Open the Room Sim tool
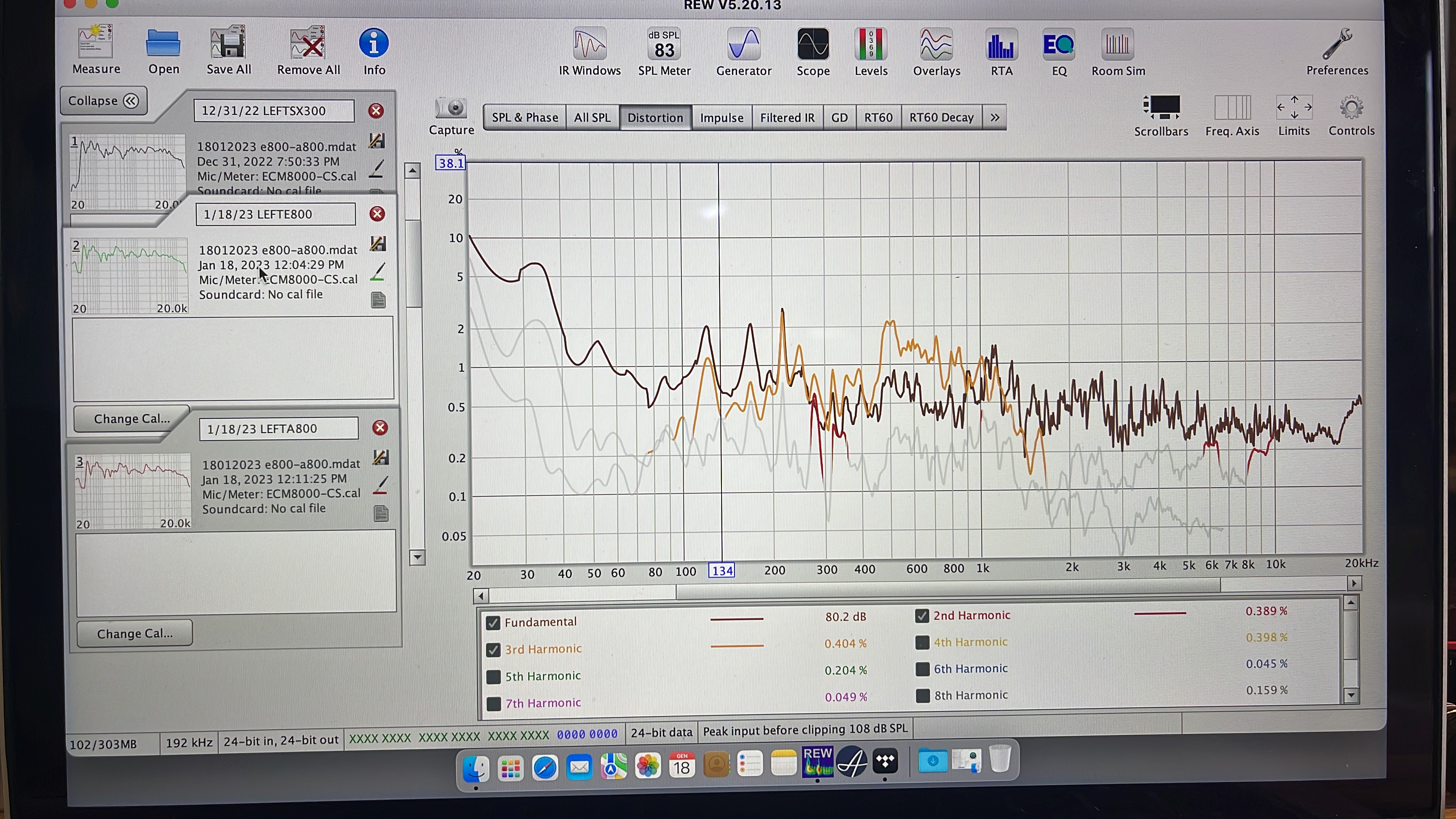This screenshot has height=819, width=1456. (1117, 44)
